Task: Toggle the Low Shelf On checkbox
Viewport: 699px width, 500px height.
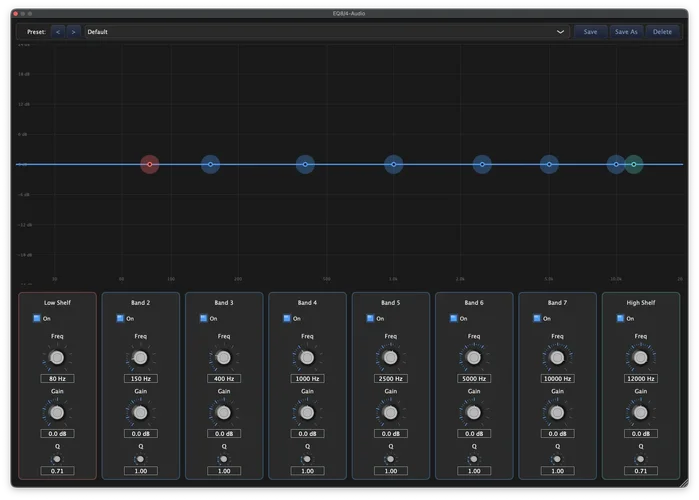Action: (x=37, y=318)
